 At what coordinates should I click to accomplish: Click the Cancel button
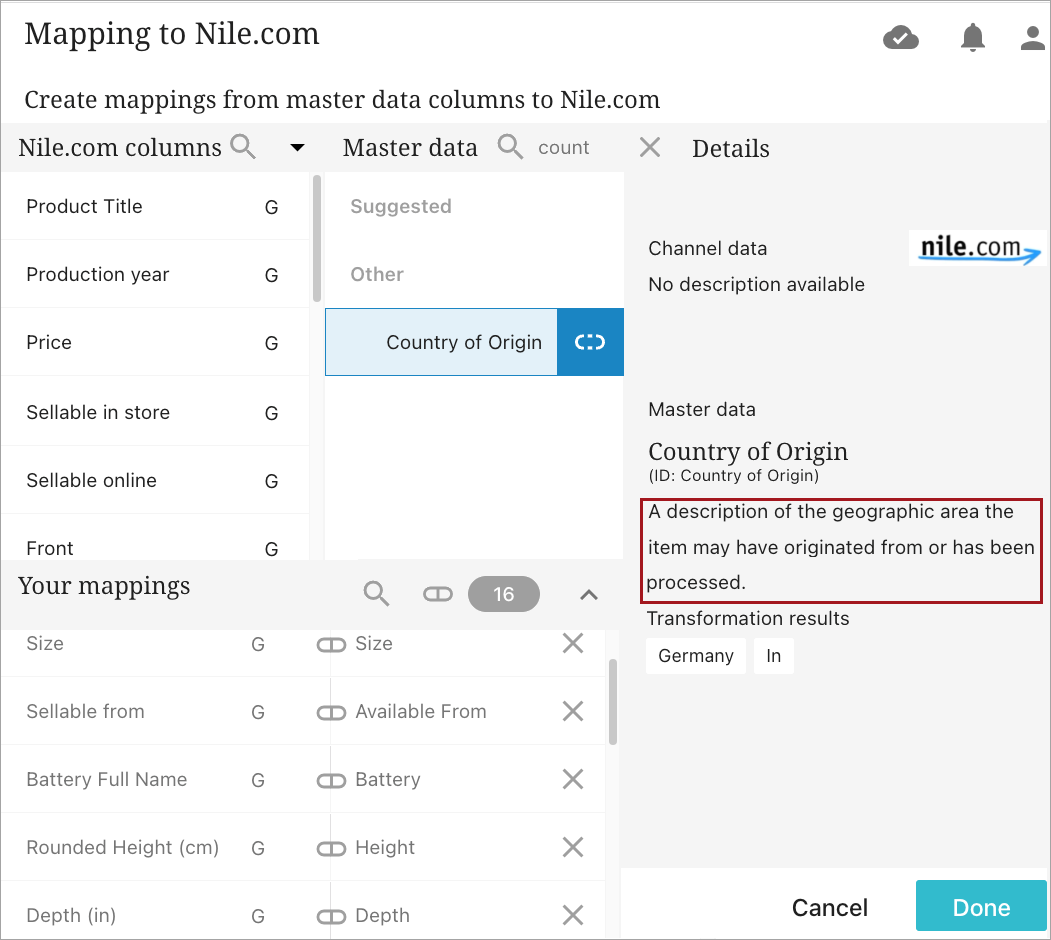(830, 907)
